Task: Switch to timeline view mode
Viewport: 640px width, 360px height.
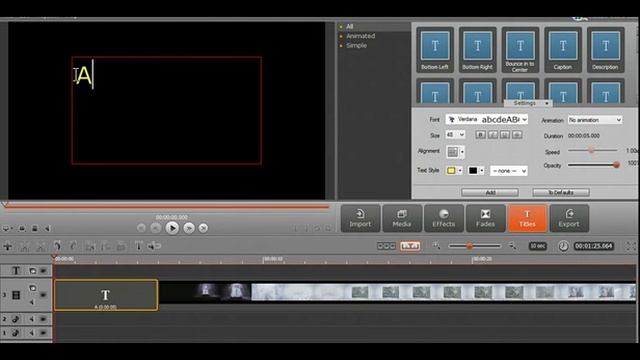Action: pyautogui.click(x=410, y=246)
